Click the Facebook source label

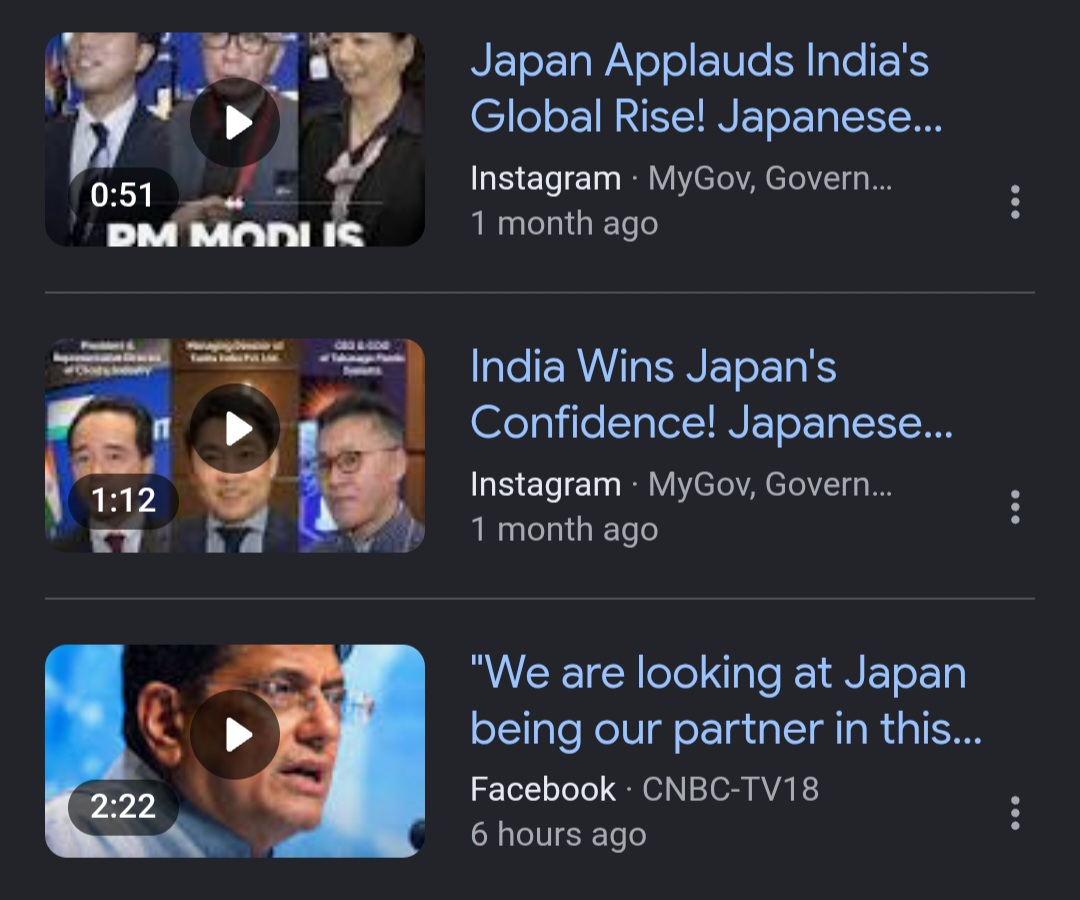[x=543, y=789]
